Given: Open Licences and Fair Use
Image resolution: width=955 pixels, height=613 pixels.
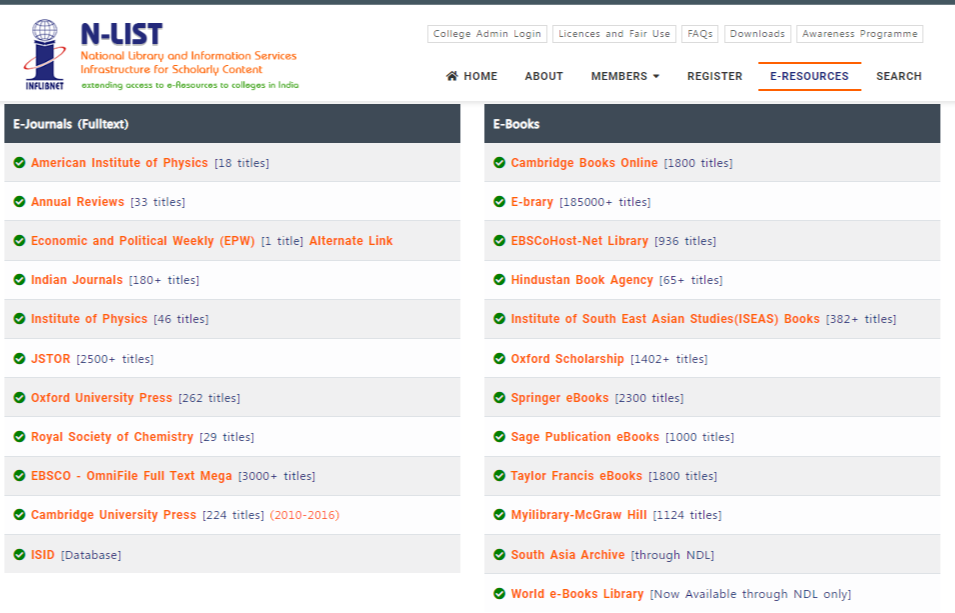Looking at the screenshot, I should [614, 34].
